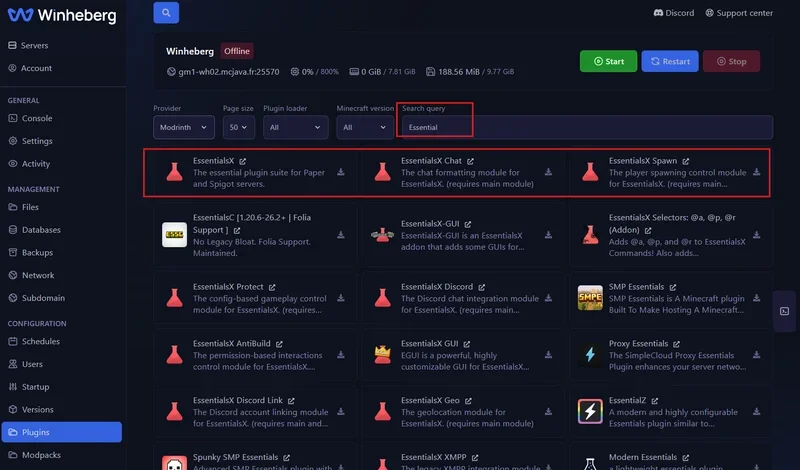
Task: Open the Subdomain page
Action: (36, 298)
